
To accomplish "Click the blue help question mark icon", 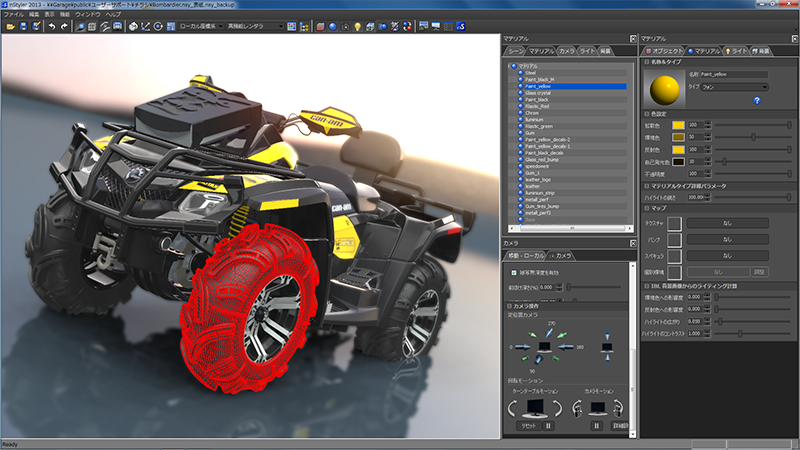I will [757, 100].
